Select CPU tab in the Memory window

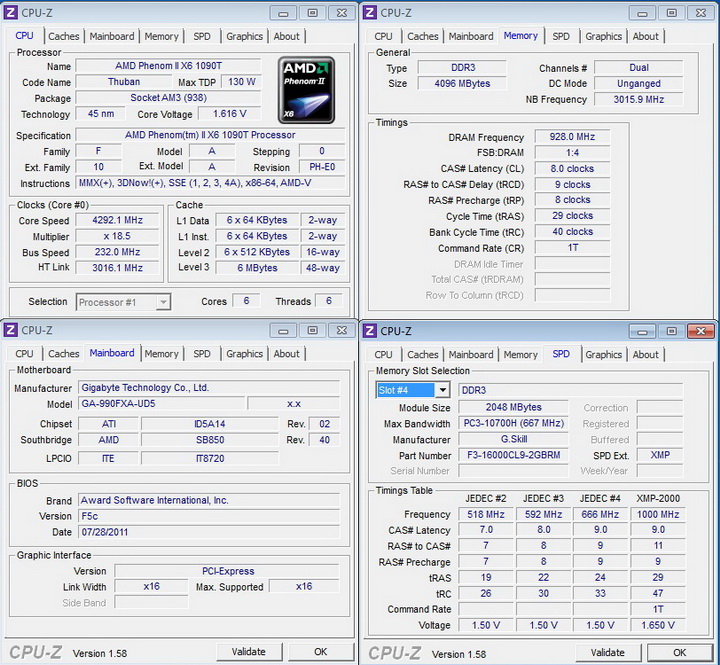coord(383,36)
